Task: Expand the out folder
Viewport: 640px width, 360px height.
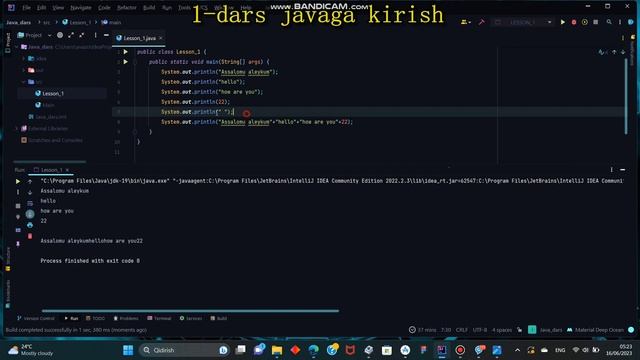Action: click(x=24, y=70)
